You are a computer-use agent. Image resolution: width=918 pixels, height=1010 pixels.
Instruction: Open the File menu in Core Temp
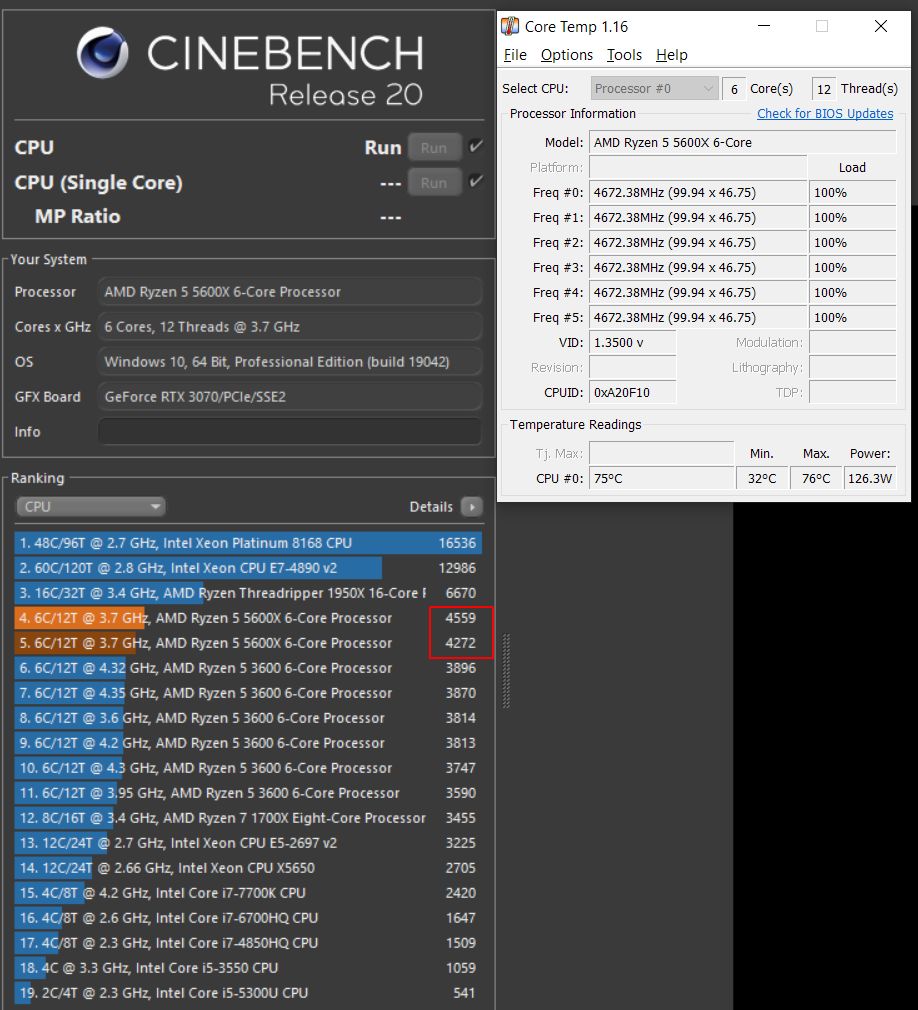pyautogui.click(x=515, y=55)
